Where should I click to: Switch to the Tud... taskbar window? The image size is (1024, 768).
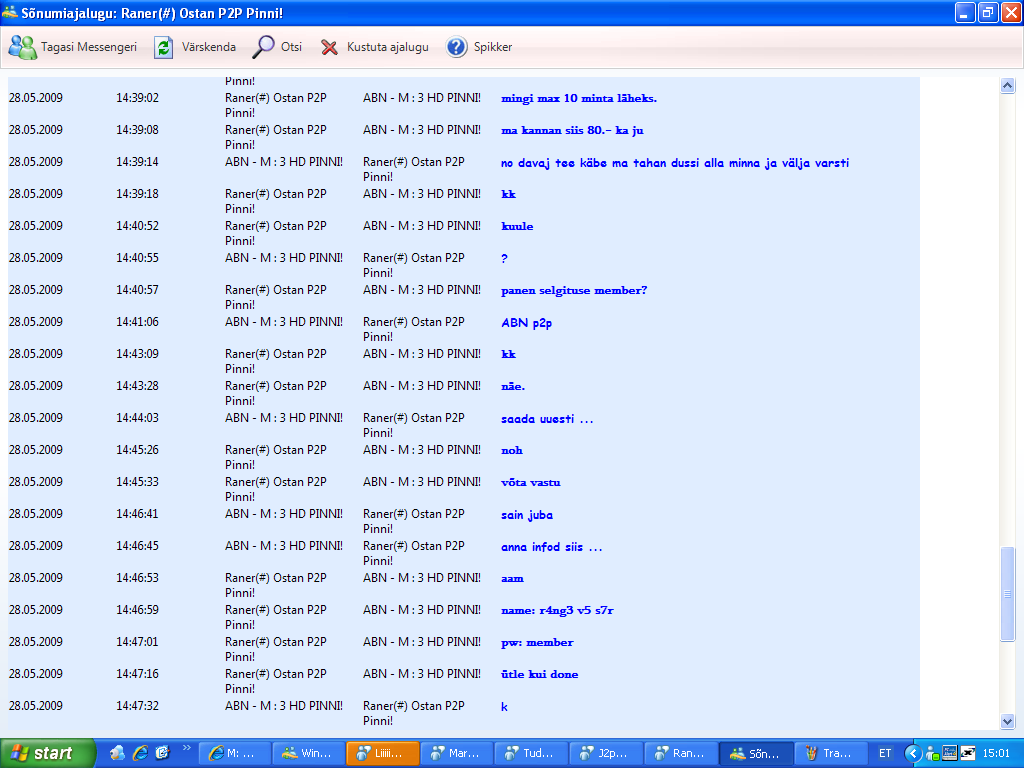coord(530,753)
